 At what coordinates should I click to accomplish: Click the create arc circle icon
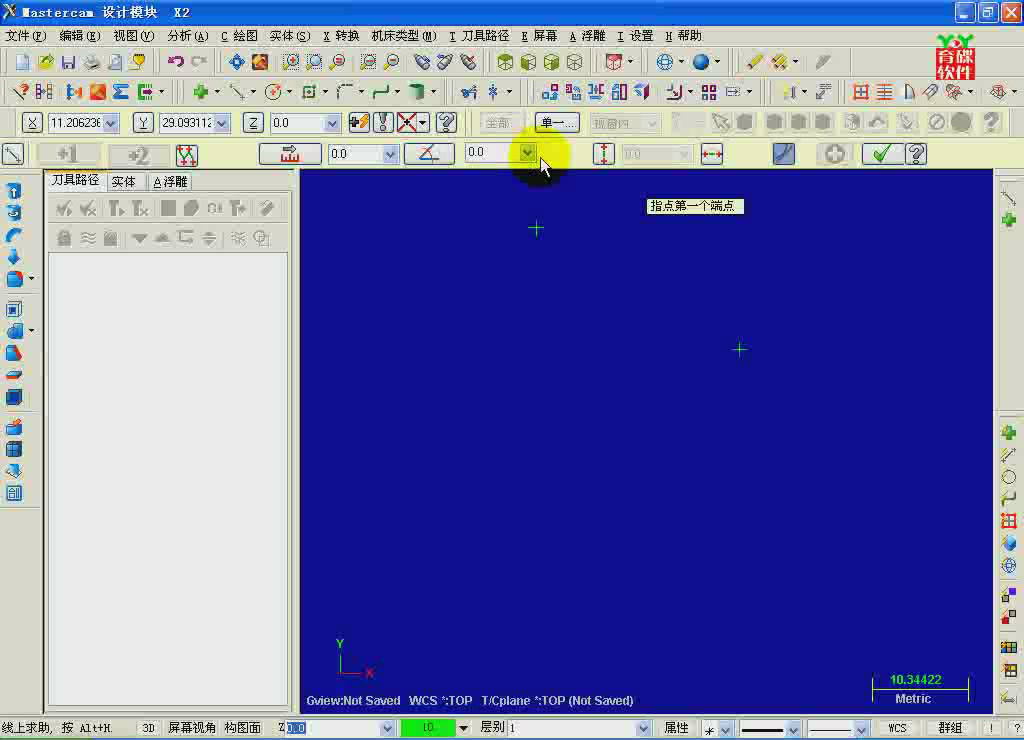(x=274, y=92)
